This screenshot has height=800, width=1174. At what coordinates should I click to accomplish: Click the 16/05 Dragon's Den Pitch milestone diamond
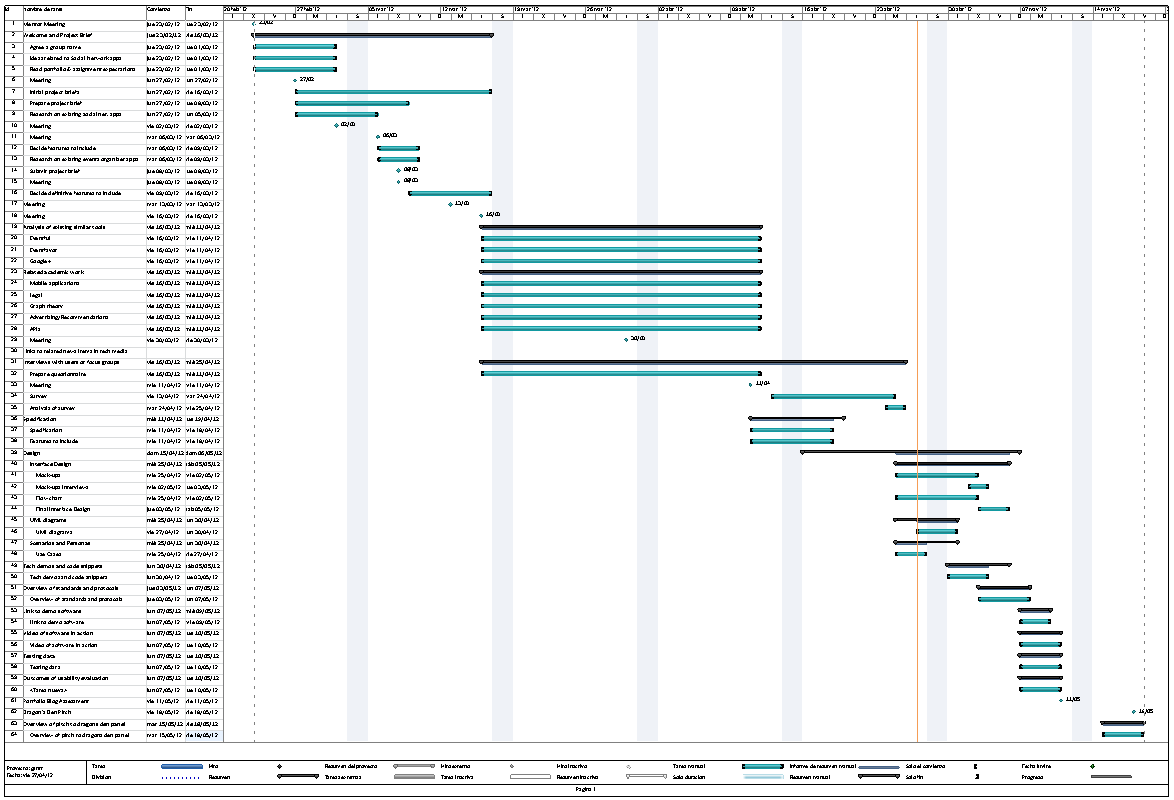[x=1132, y=709]
